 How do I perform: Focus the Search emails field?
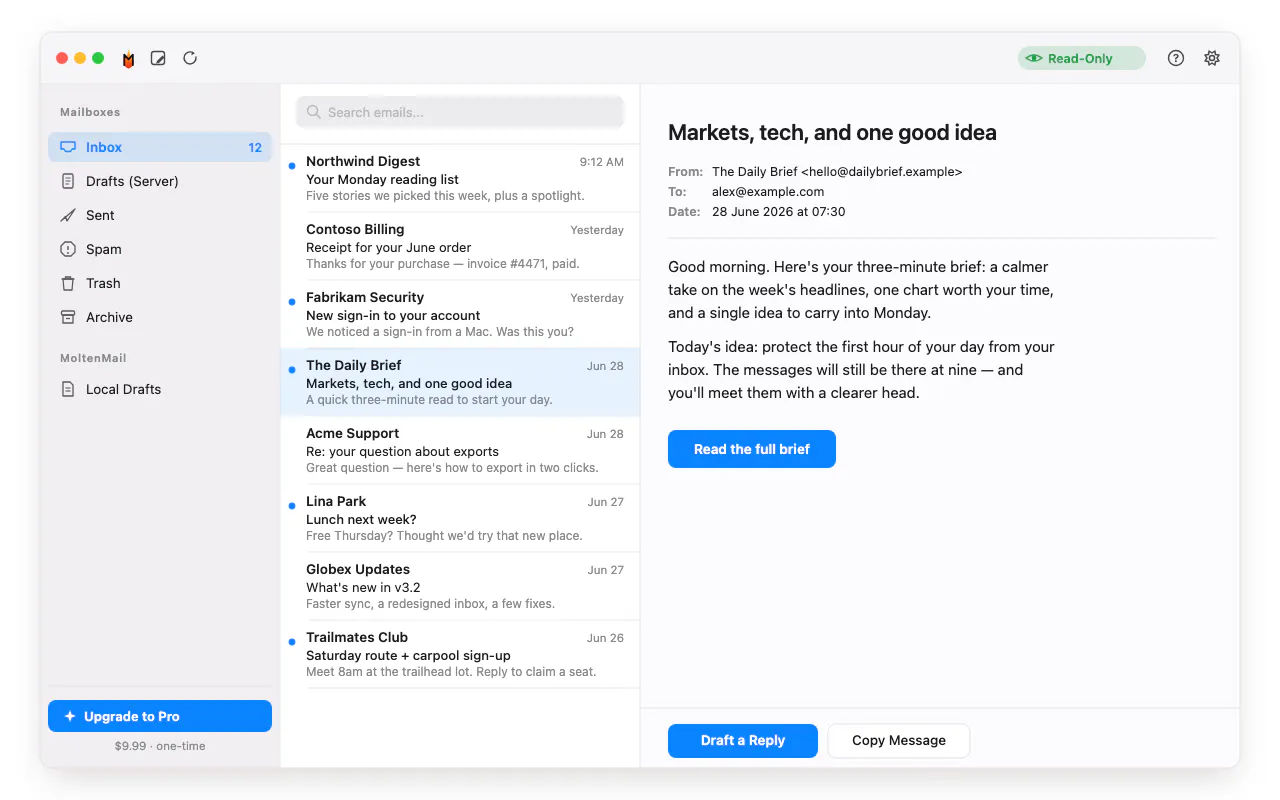point(460,112)
